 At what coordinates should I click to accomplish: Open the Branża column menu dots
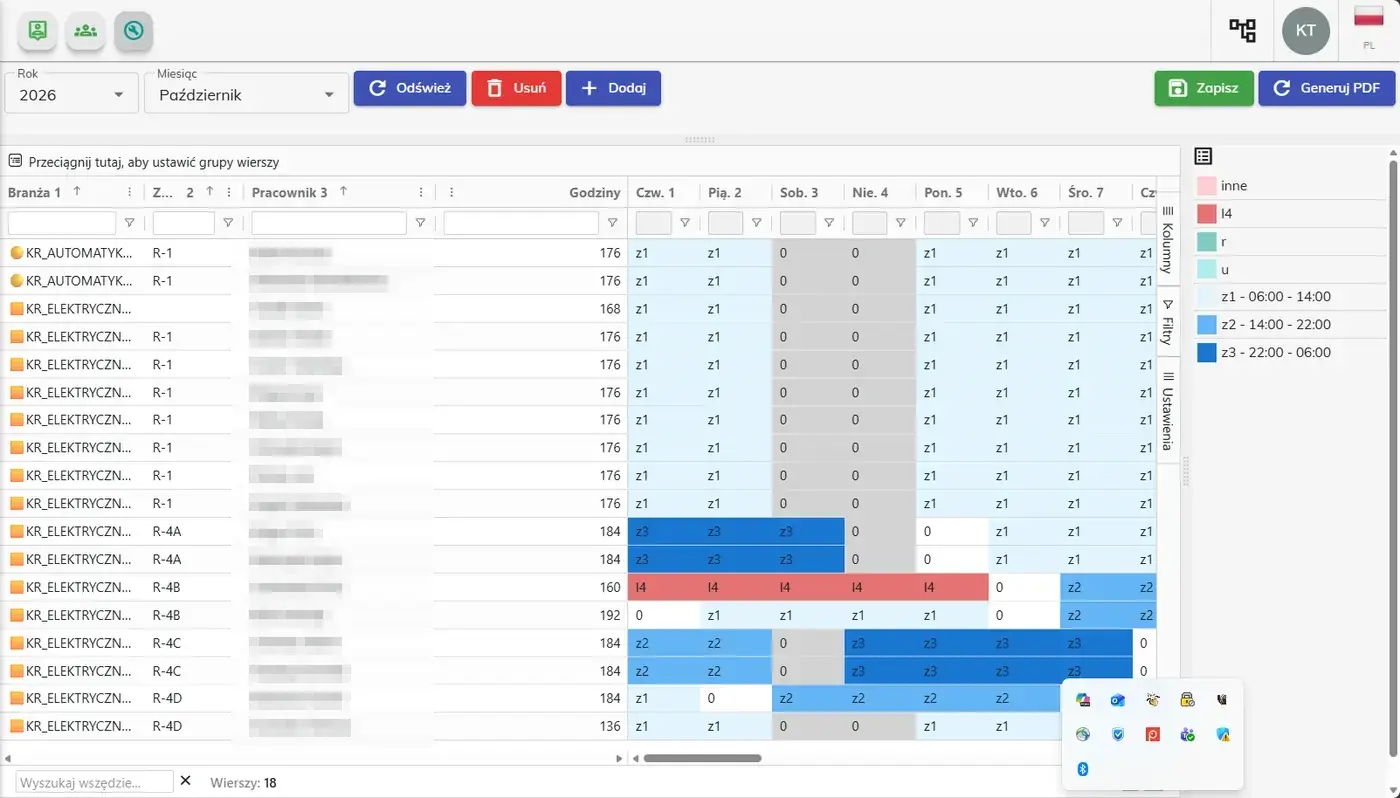tap(129, 192)
